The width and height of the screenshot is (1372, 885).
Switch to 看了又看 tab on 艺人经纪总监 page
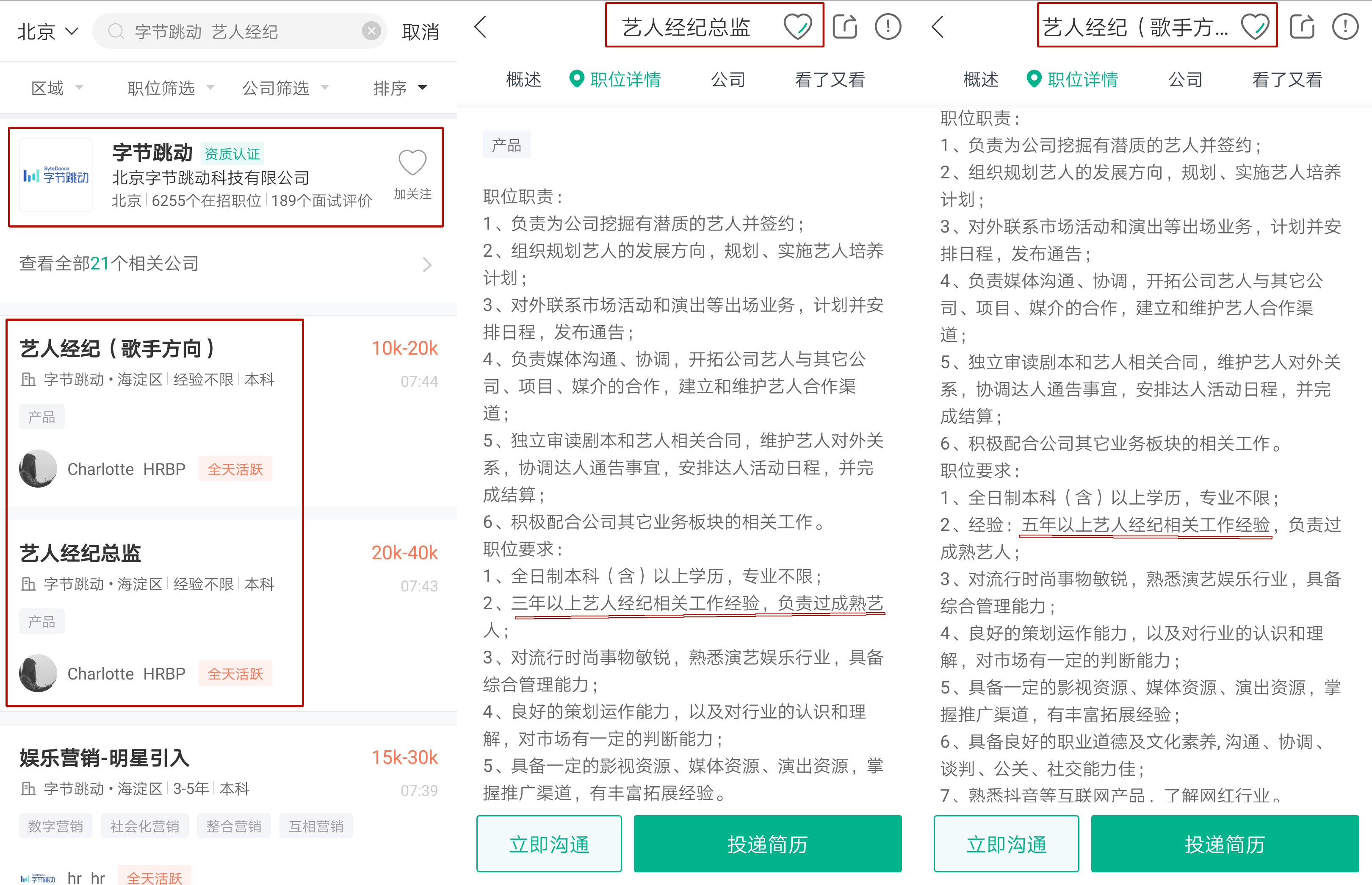tap(830, 79)
